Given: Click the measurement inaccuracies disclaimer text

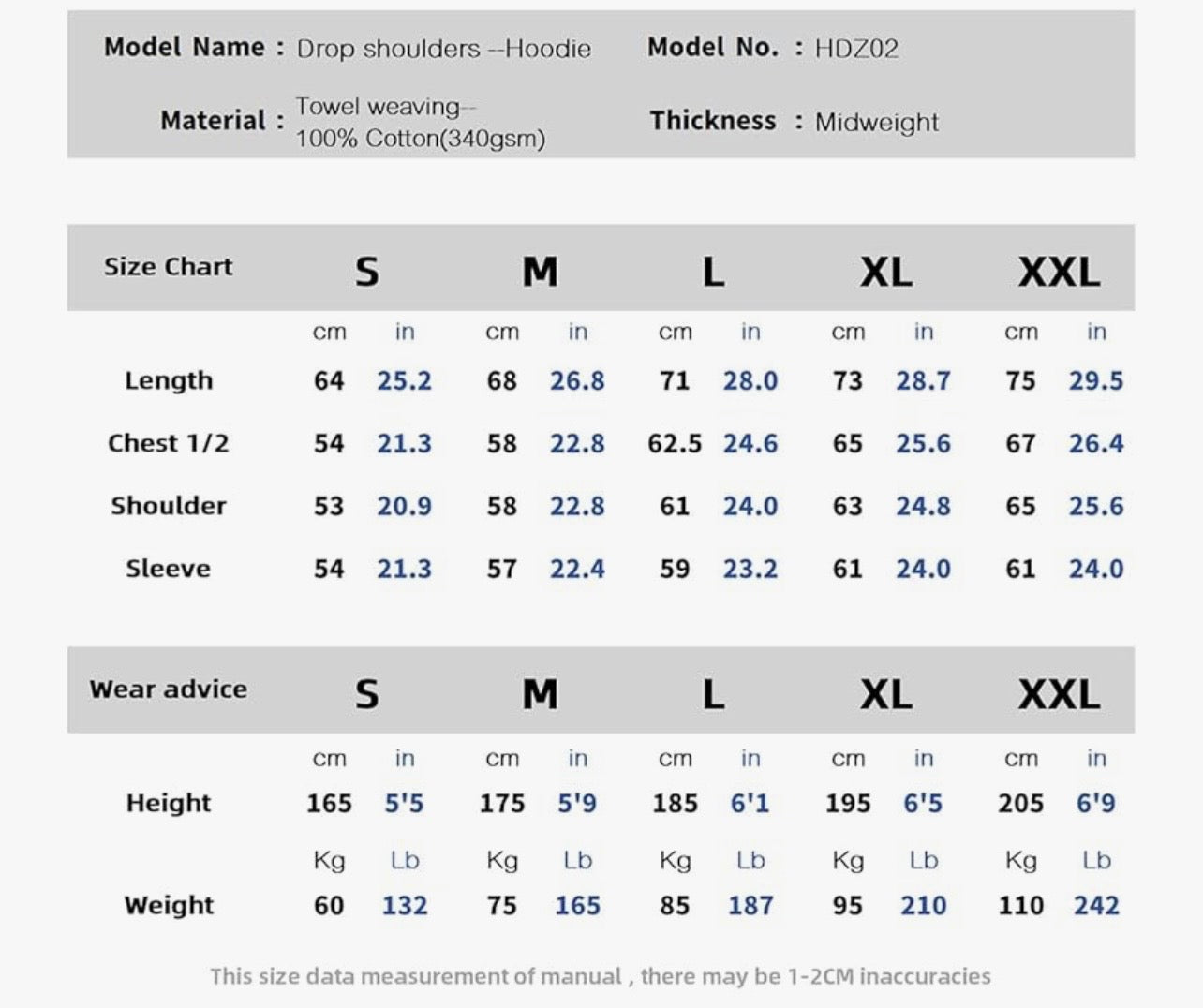Looking at the screenshot, I should tap(601, 976).
